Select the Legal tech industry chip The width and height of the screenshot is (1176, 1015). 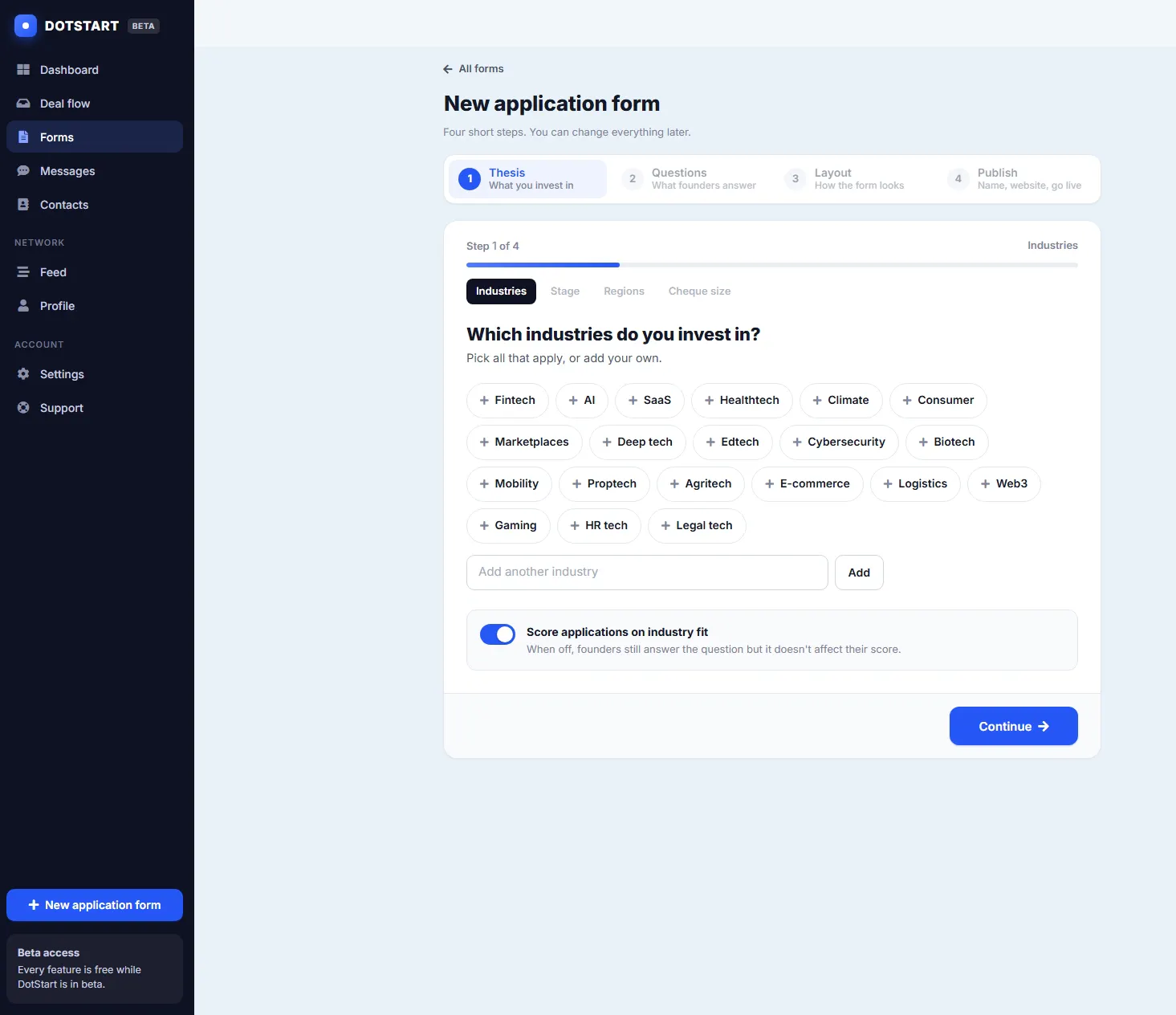pyautogui.click(x=697, y=526)
